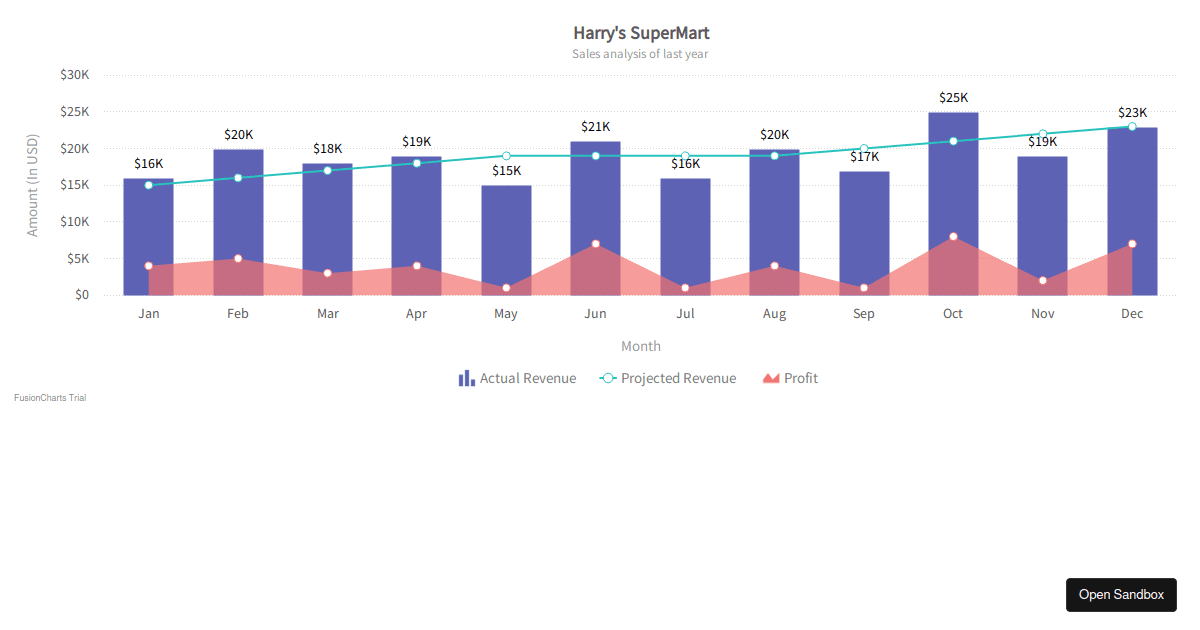
Task: Click the Actual Revenue legend bar icon
Action: point(467,378)
